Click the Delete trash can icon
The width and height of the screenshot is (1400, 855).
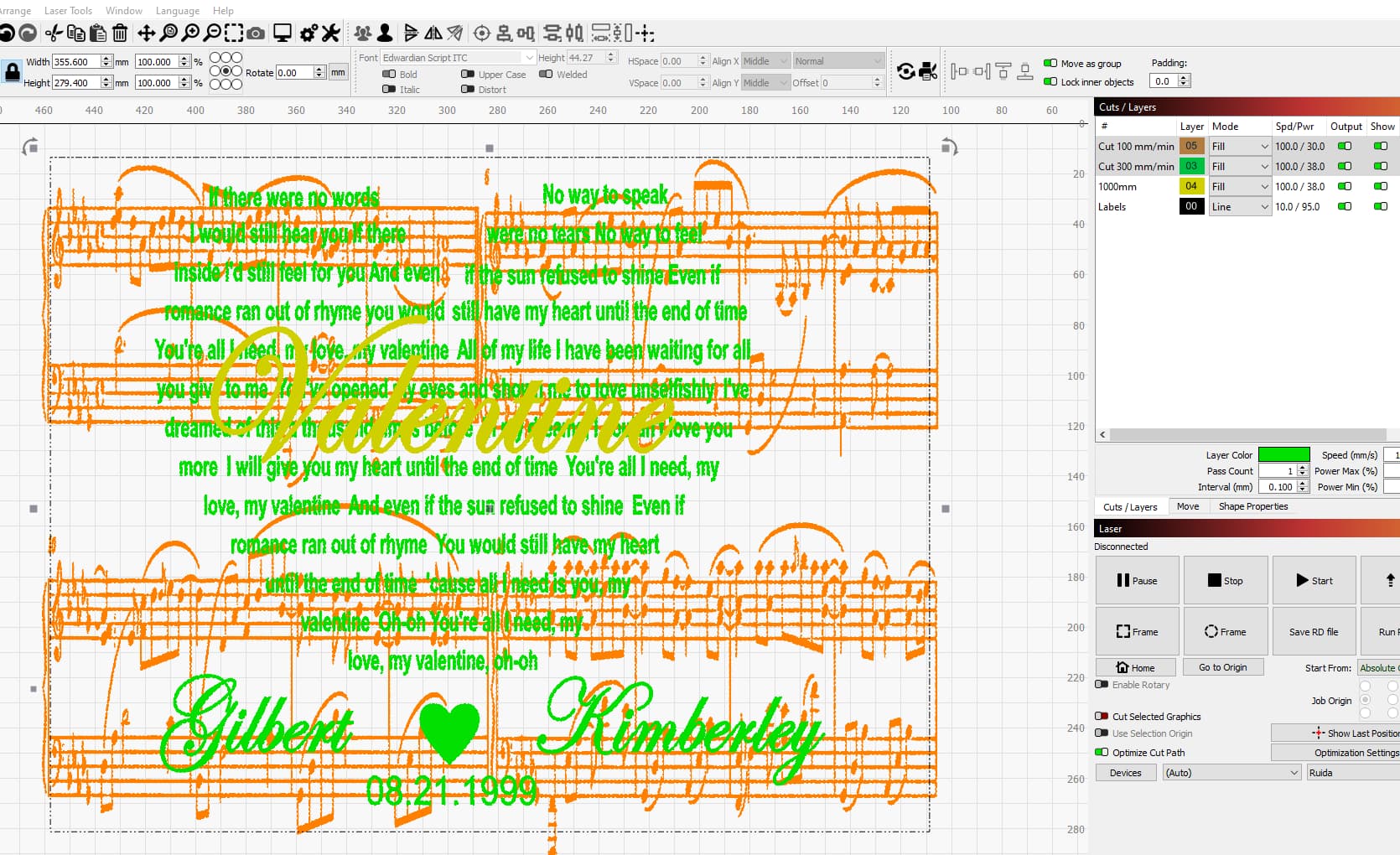point(120,34)
